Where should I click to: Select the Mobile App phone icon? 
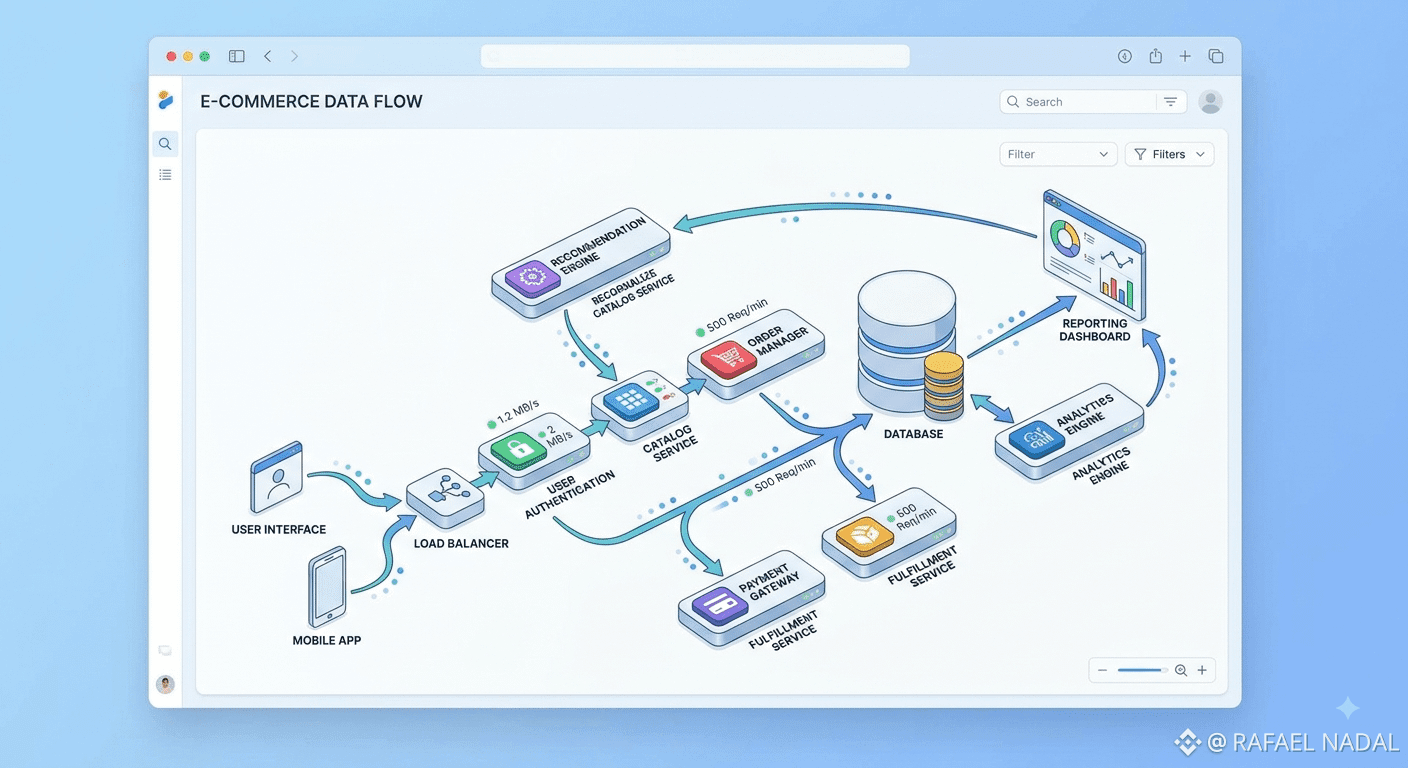(x=328, y=586)
